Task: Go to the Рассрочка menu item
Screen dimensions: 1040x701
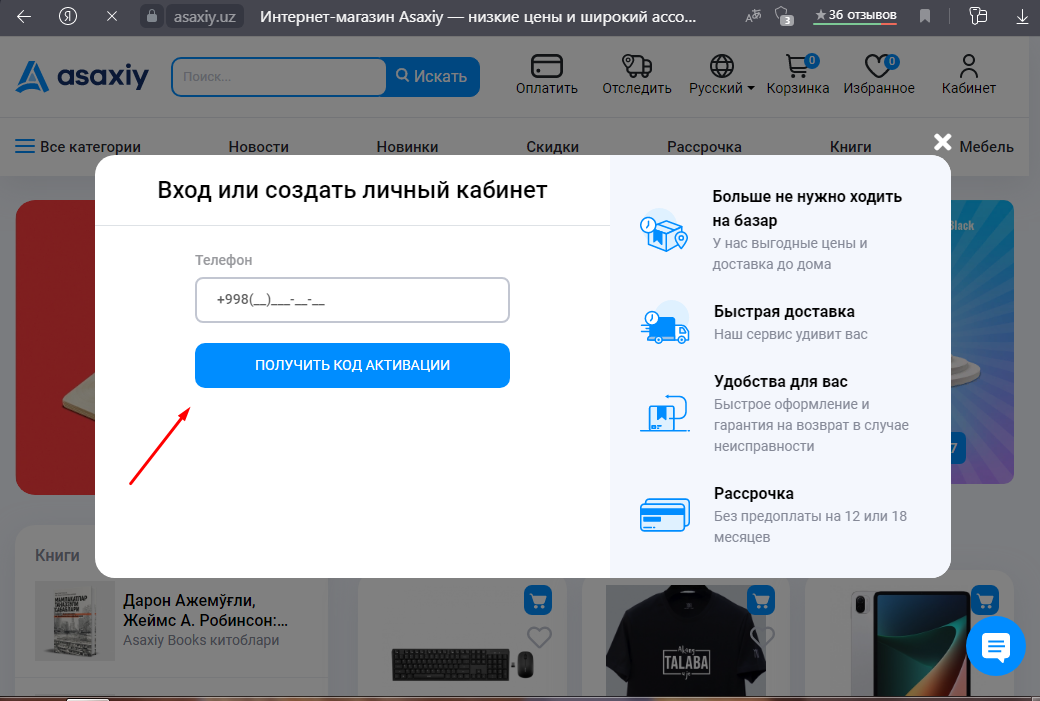Action: [x=704, y=146]
